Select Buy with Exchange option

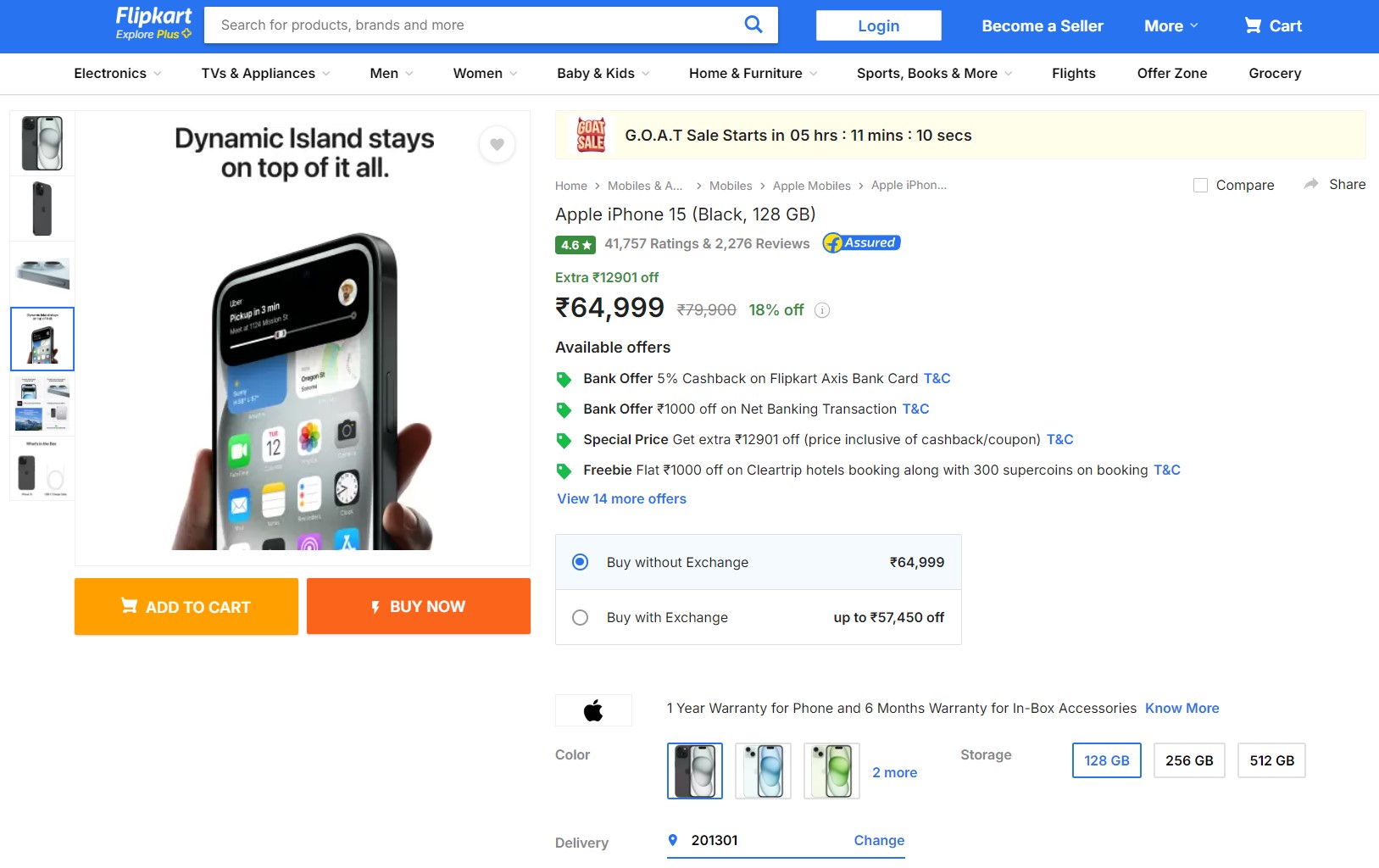tap(581, 618)
